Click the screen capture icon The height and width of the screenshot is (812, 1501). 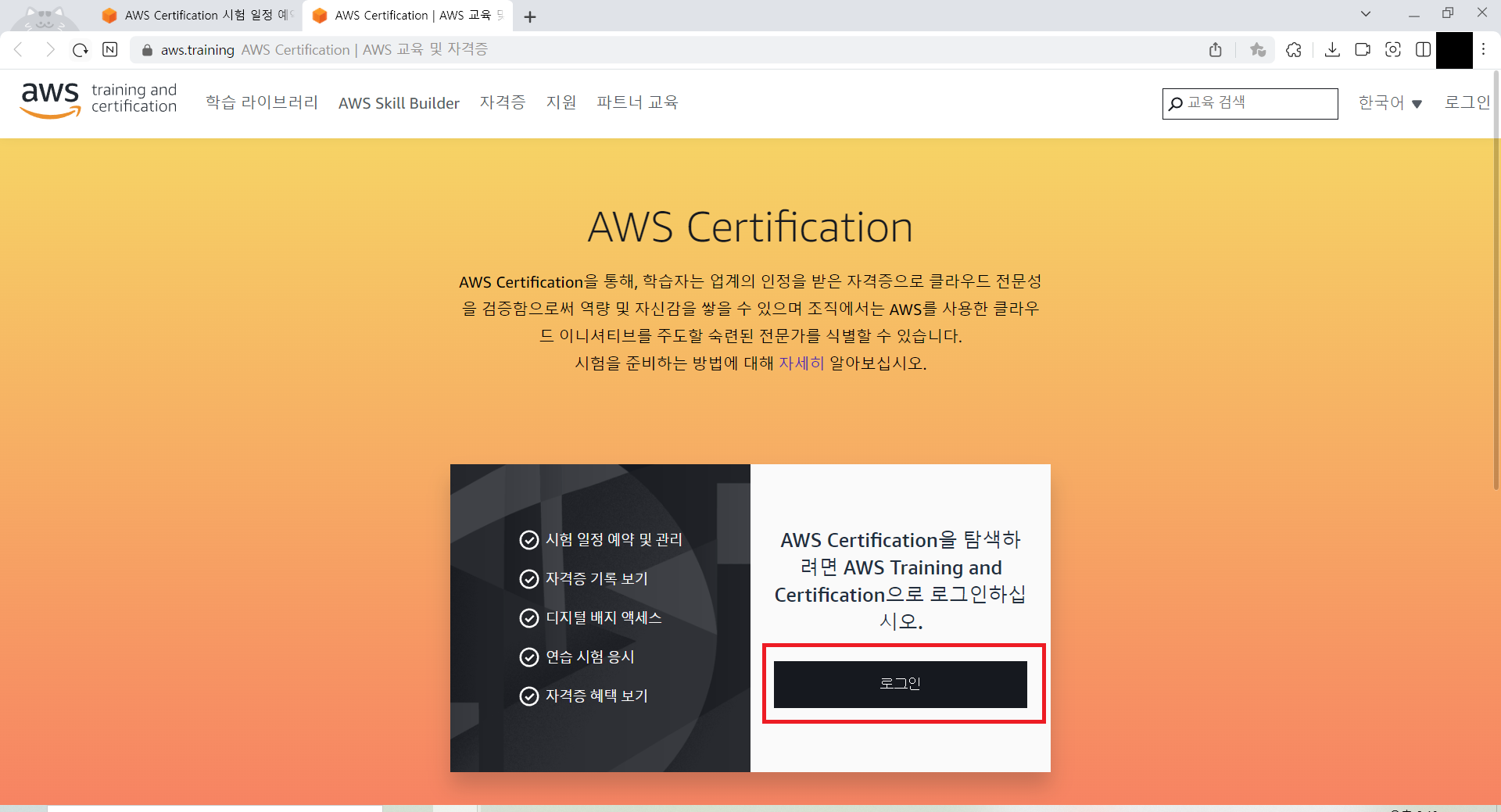pyautogui.click(x=1393, y=50)
